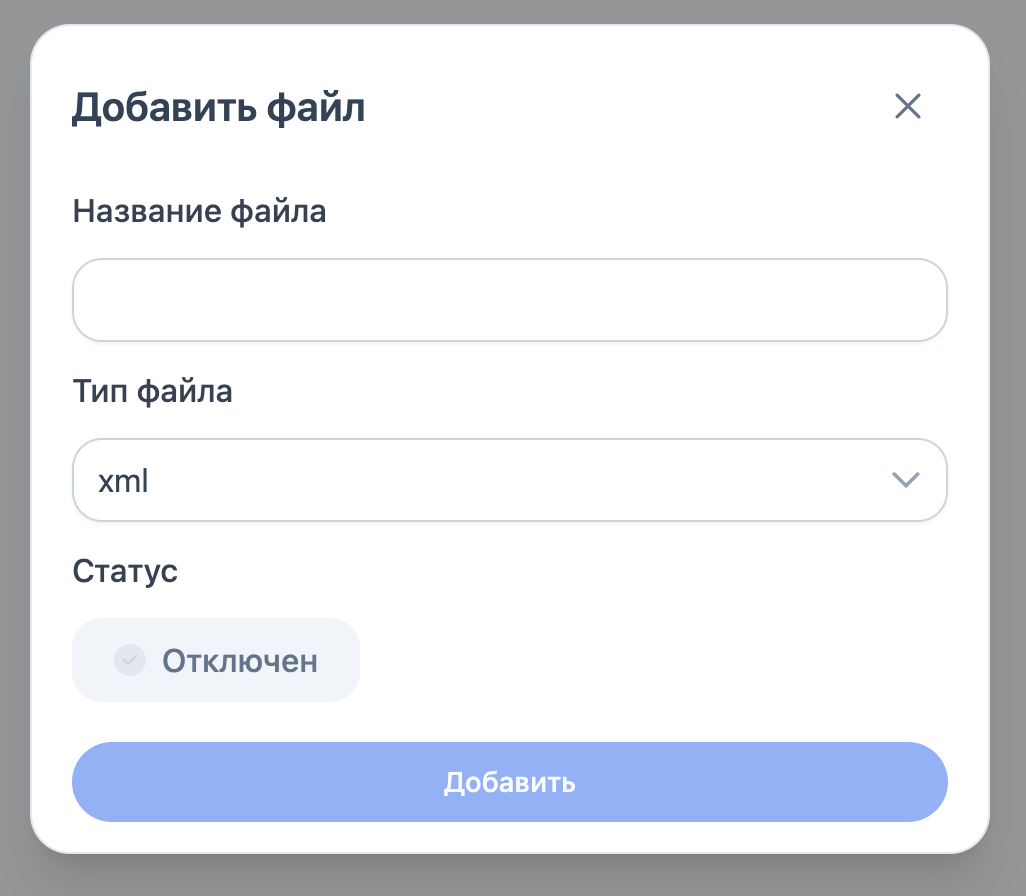Open the Тип файла dropdown
Viewport: 1026px width, 896px height.
[509, 480]
